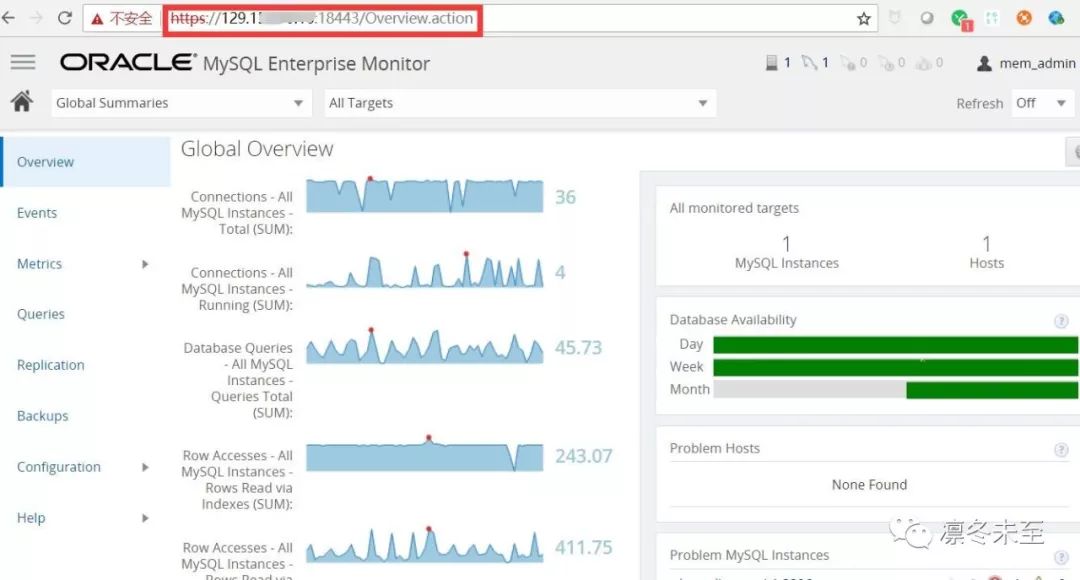Click the browser address bar URL
1080x580 pixels.
pyautogui.click(x=322, y=19)
